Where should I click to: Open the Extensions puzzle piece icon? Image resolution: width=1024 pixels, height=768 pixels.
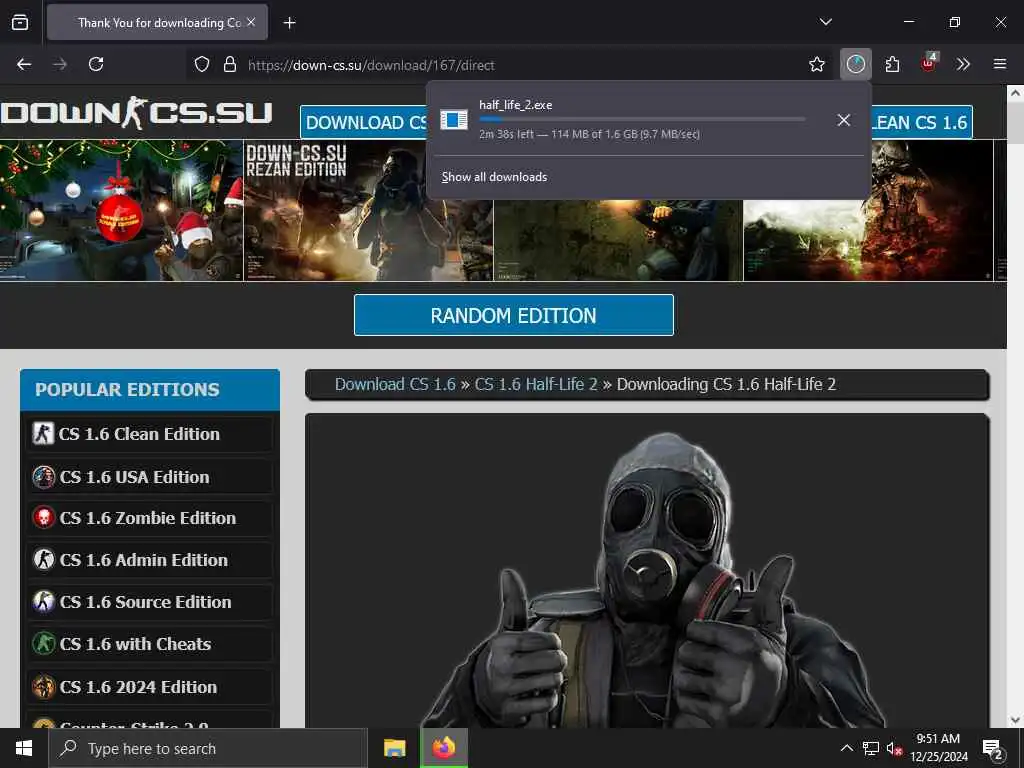click(892, 64)
